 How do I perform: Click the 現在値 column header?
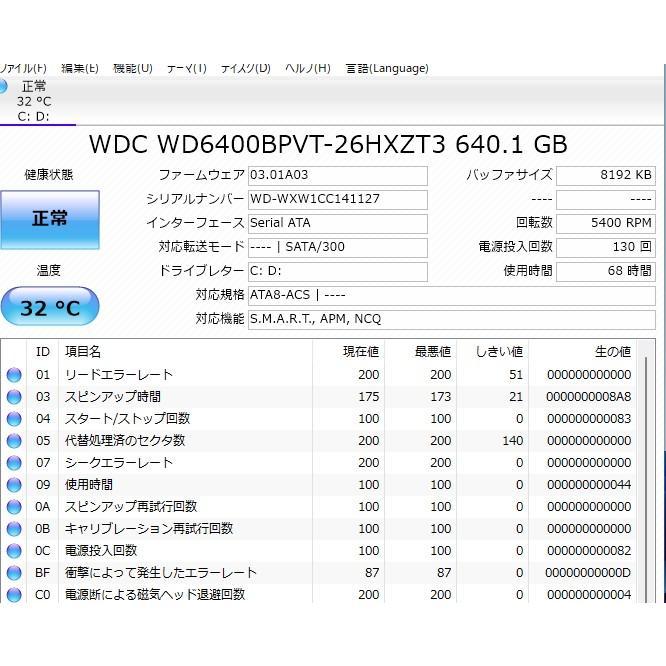pos(349,352)
